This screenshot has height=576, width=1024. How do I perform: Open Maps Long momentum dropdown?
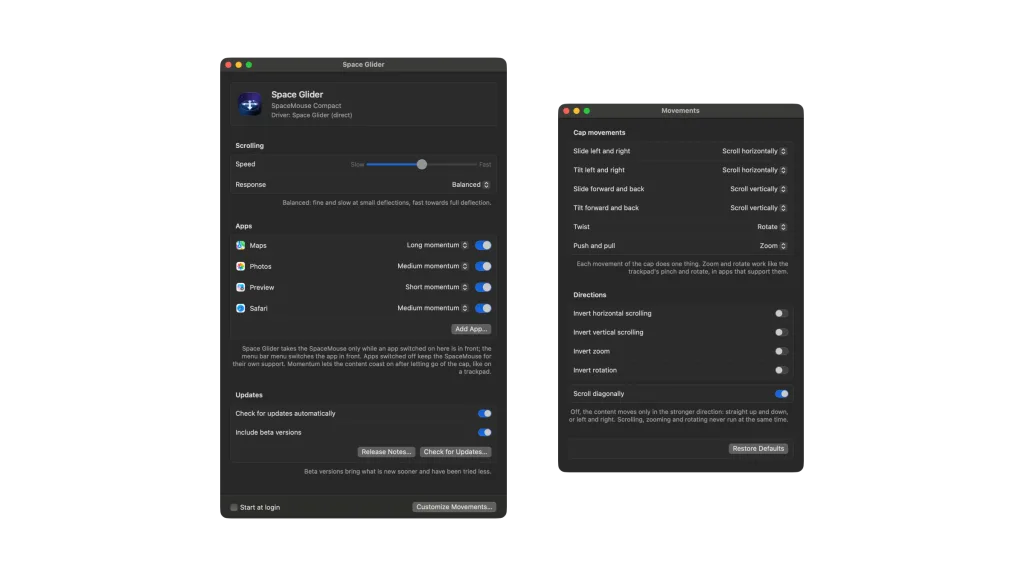pos(438,246)
